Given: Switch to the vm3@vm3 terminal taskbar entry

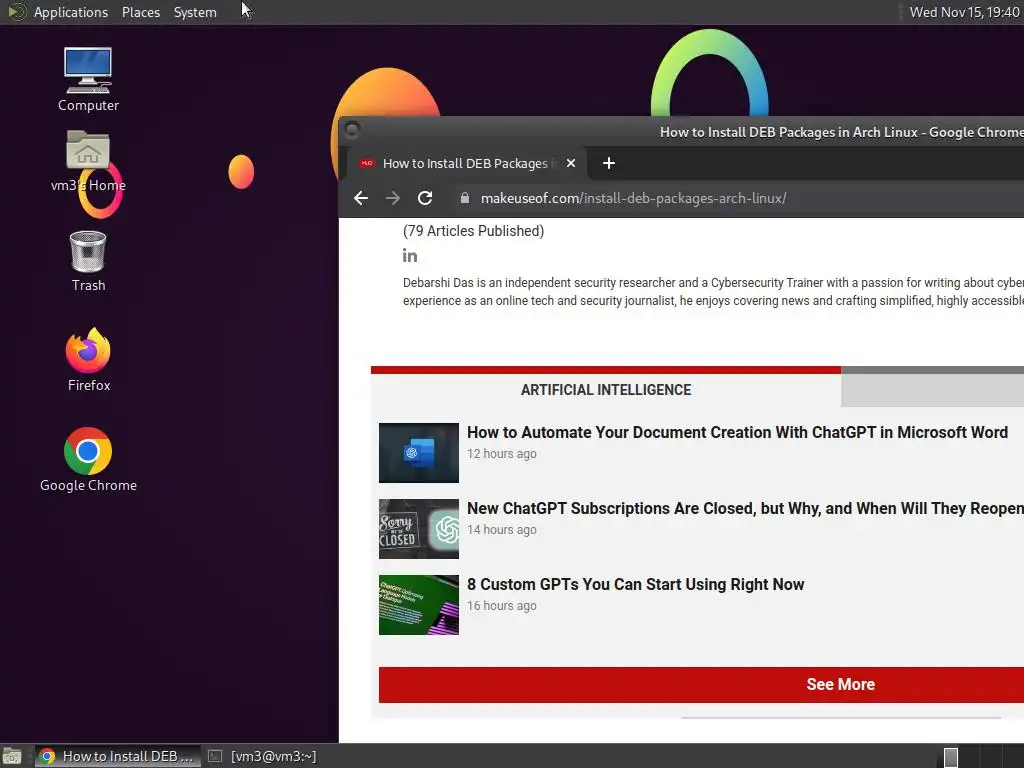Looking at the screenshot, I should (263, 756).
